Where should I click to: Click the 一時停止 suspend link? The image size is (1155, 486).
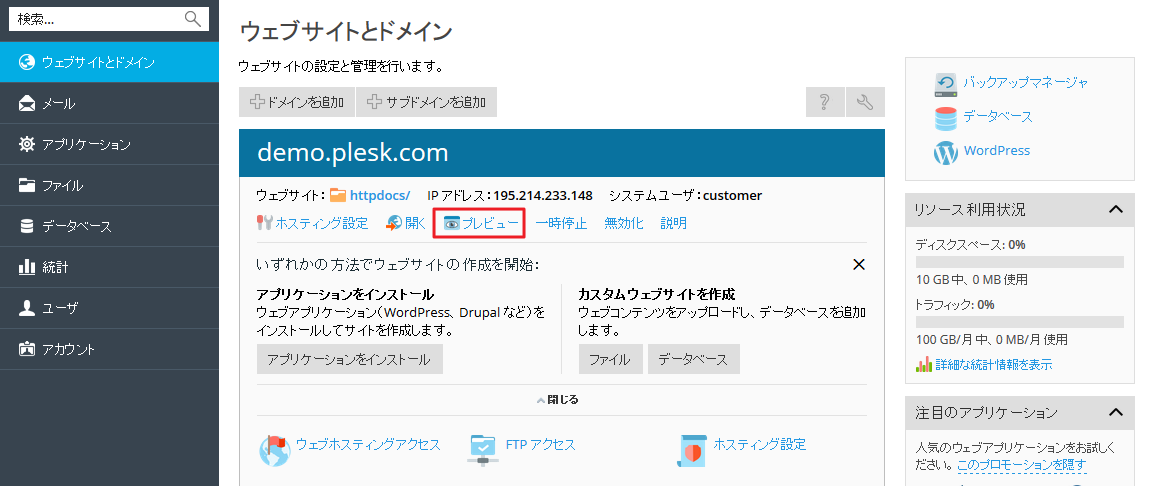(x=561, y=223)
